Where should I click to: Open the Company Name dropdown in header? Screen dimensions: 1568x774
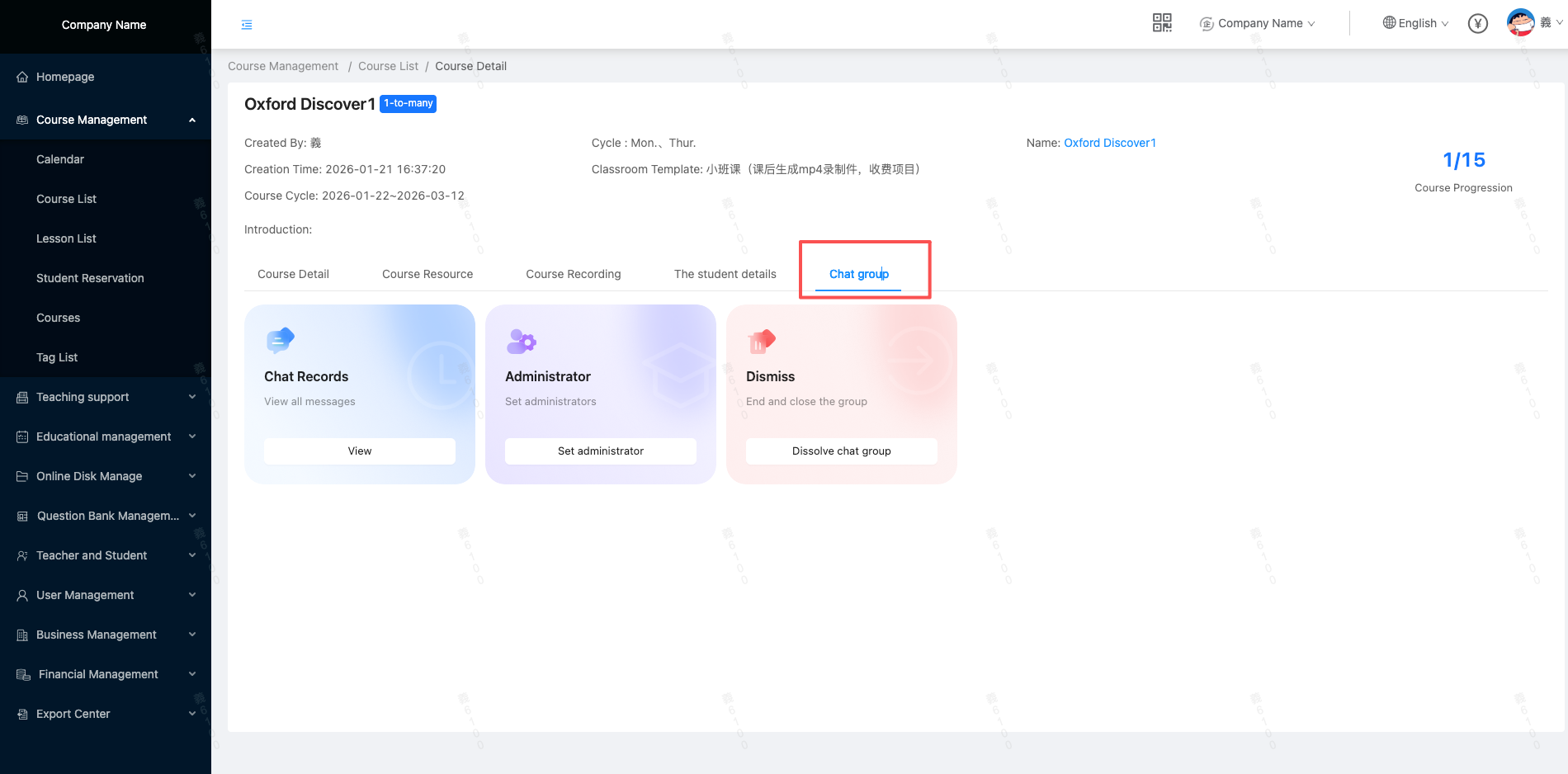1258,23
